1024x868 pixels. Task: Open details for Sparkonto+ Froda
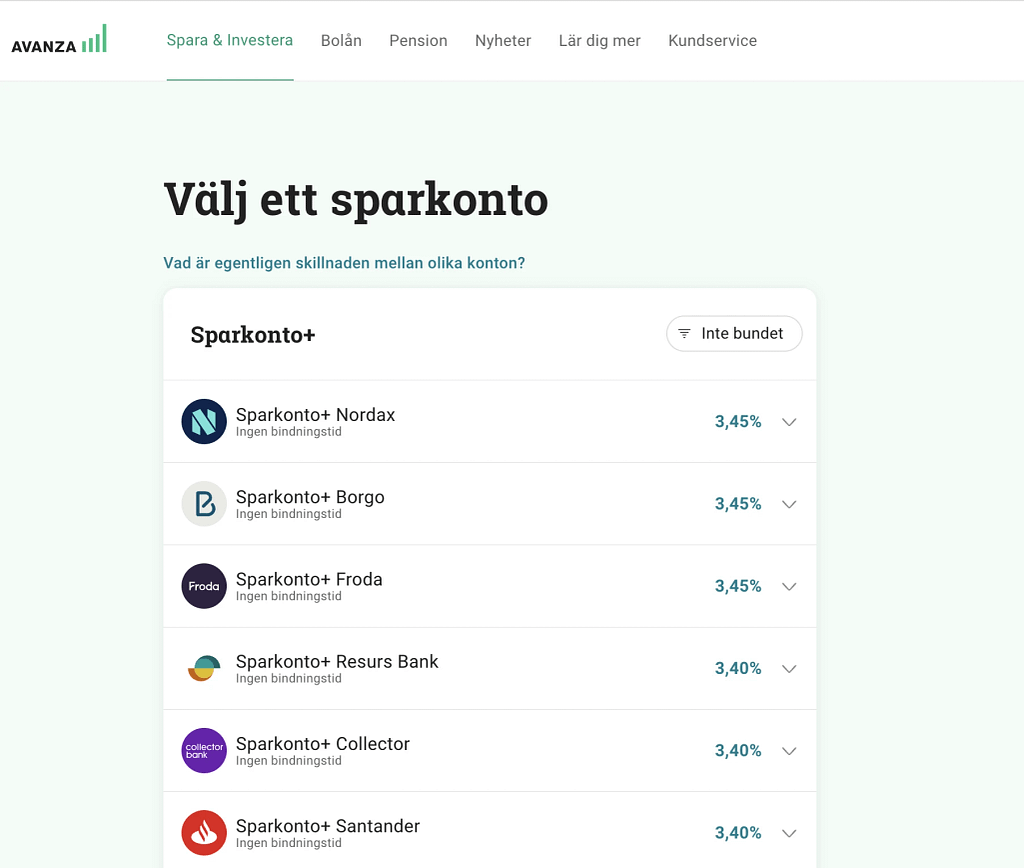click(x=789, y=586)
